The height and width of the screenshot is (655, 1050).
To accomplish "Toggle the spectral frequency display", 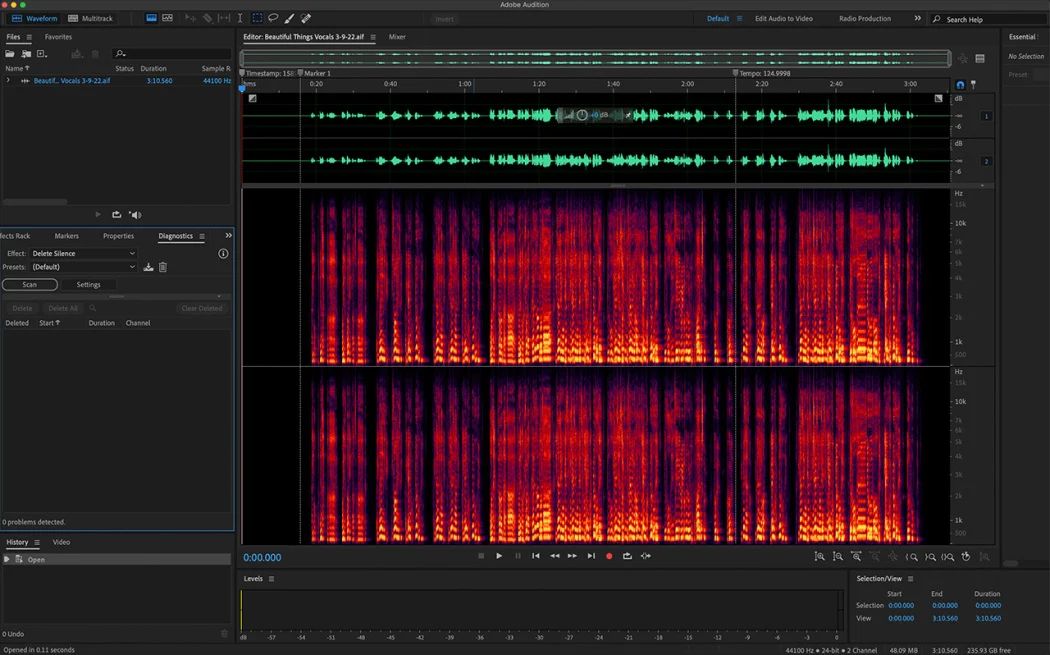I will coord(167,18).
